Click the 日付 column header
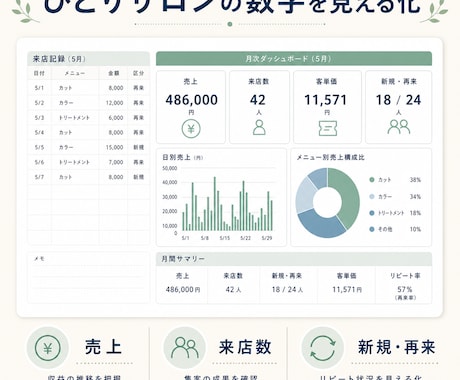This screenshot has width=460, height=380. tap(39, 73)
